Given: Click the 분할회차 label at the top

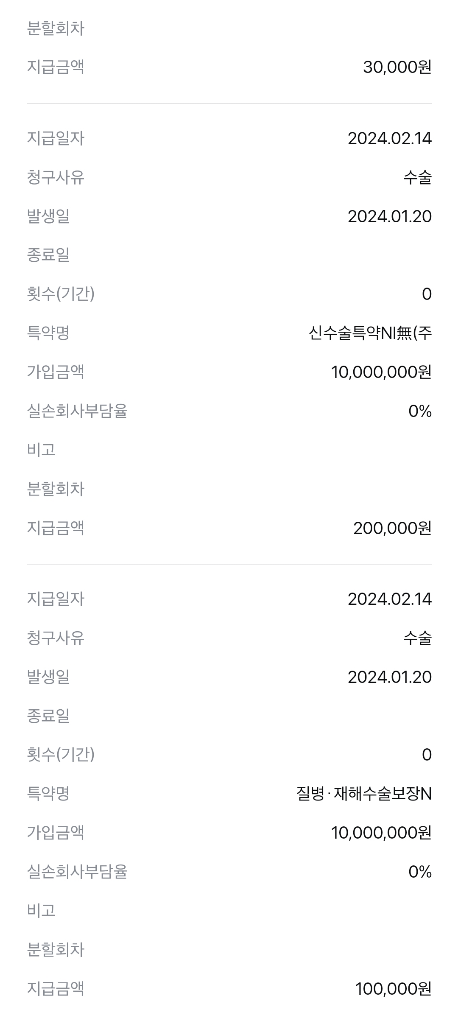Looking at the screenshot, I should coord(56,28).
